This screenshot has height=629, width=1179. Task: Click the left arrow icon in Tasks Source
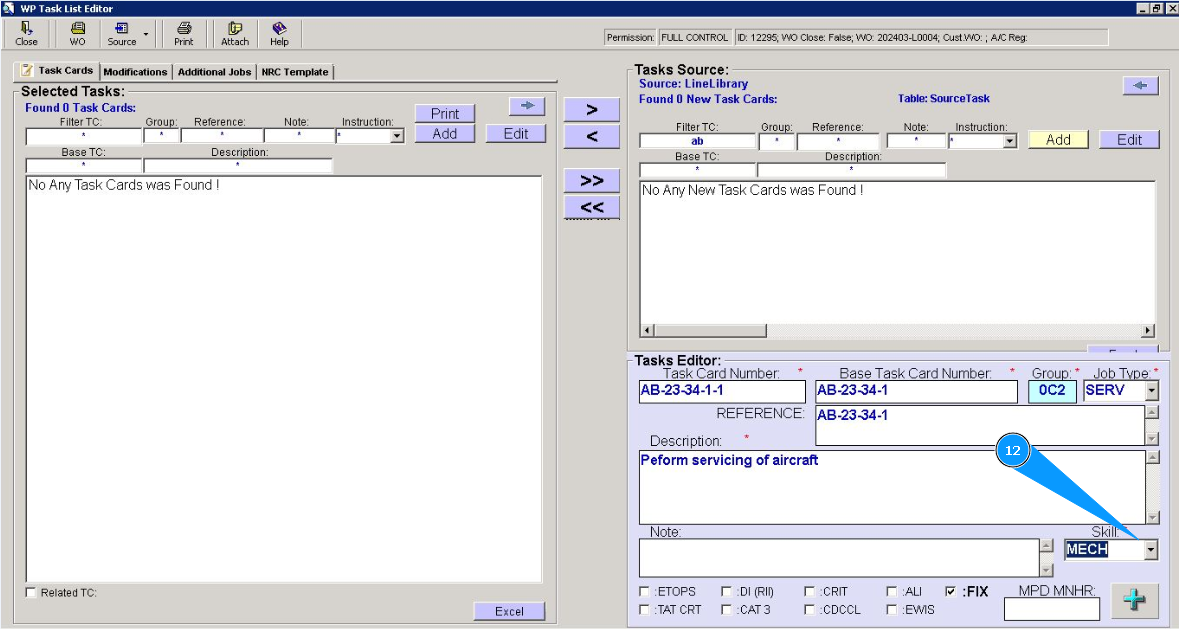[x=1140, y=86]
